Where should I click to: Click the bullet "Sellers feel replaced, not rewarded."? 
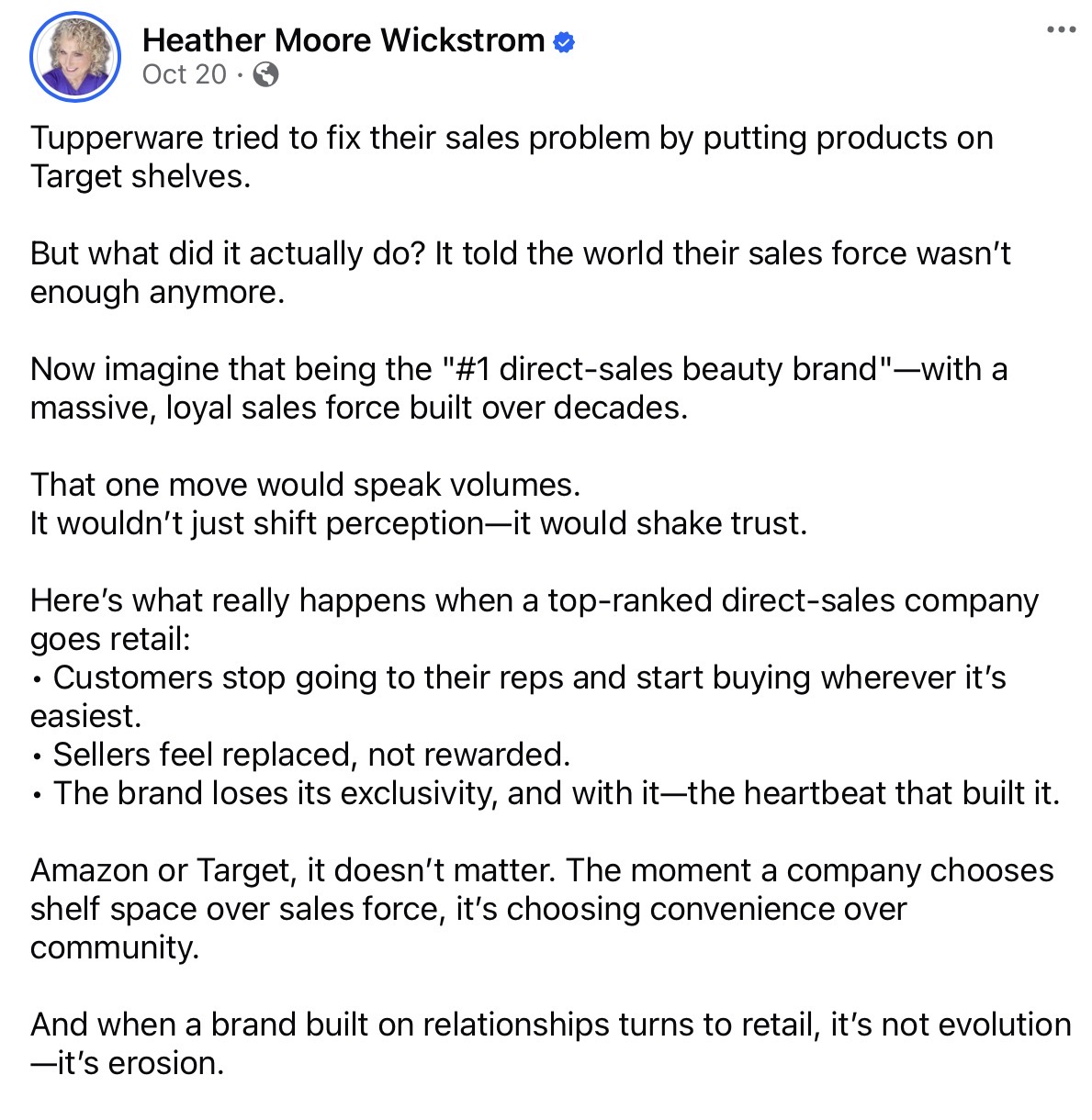[311, 755]
